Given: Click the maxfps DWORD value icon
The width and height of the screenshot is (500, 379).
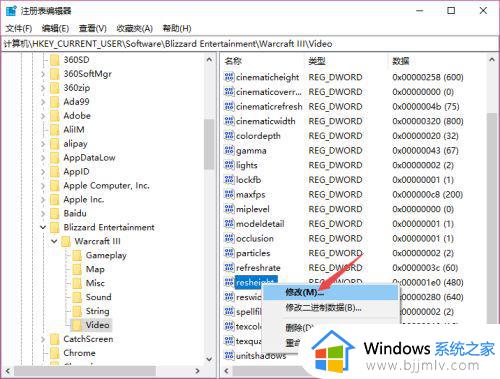Looking at the screenshot, I should click(x=229, y=195).
